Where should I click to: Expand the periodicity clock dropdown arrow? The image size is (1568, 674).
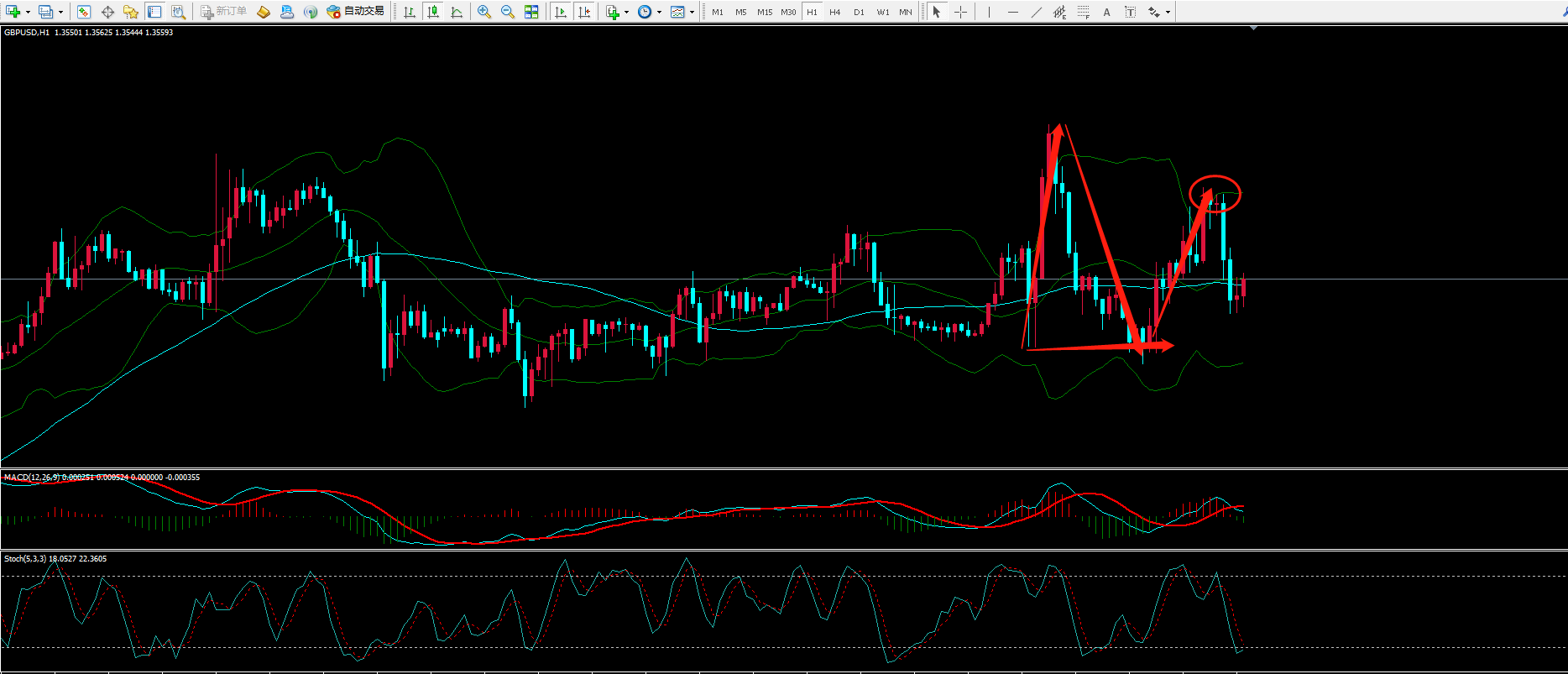[x=659, y=12]
